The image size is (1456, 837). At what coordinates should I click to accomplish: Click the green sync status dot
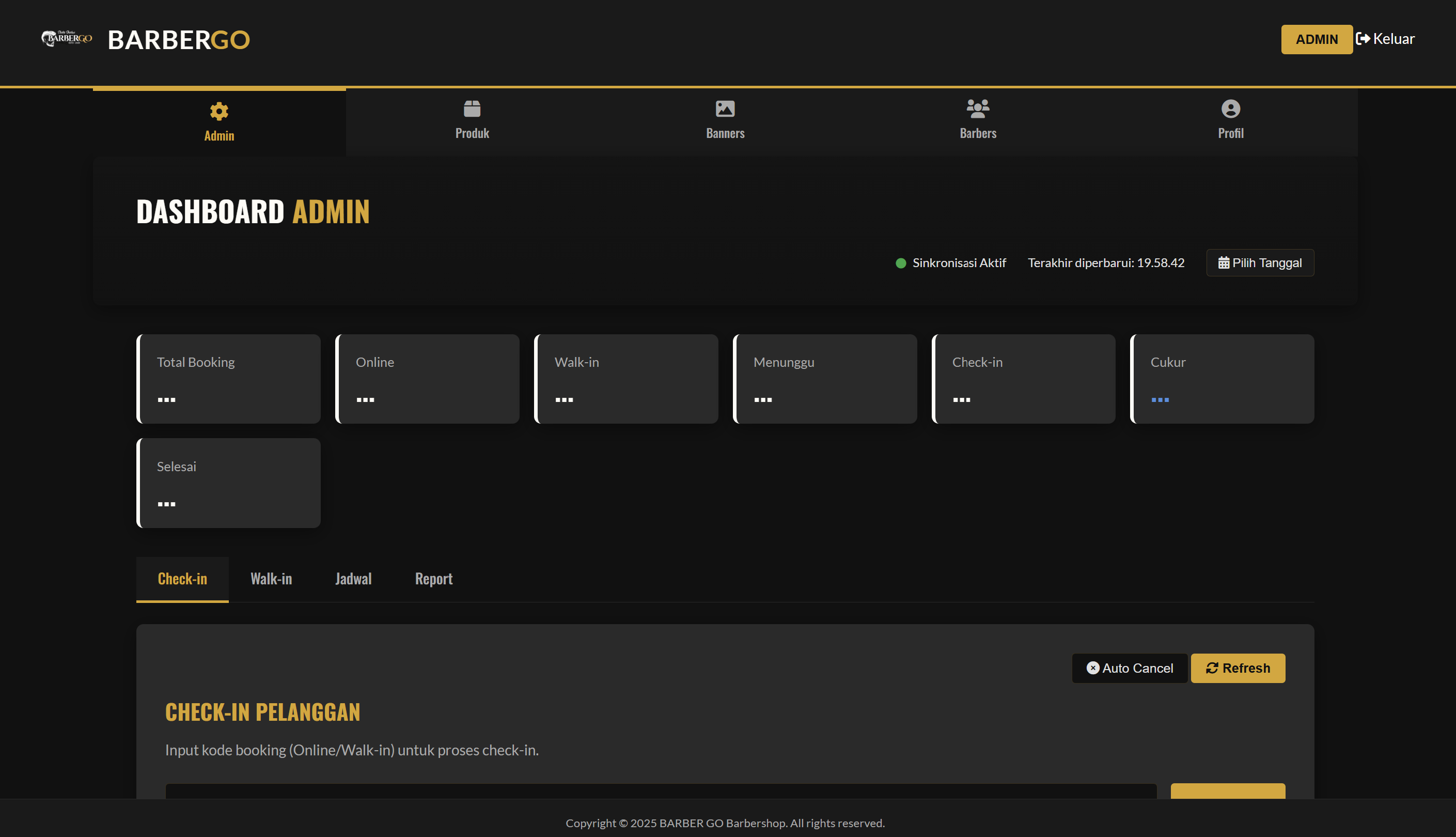[x=901, y=263]
